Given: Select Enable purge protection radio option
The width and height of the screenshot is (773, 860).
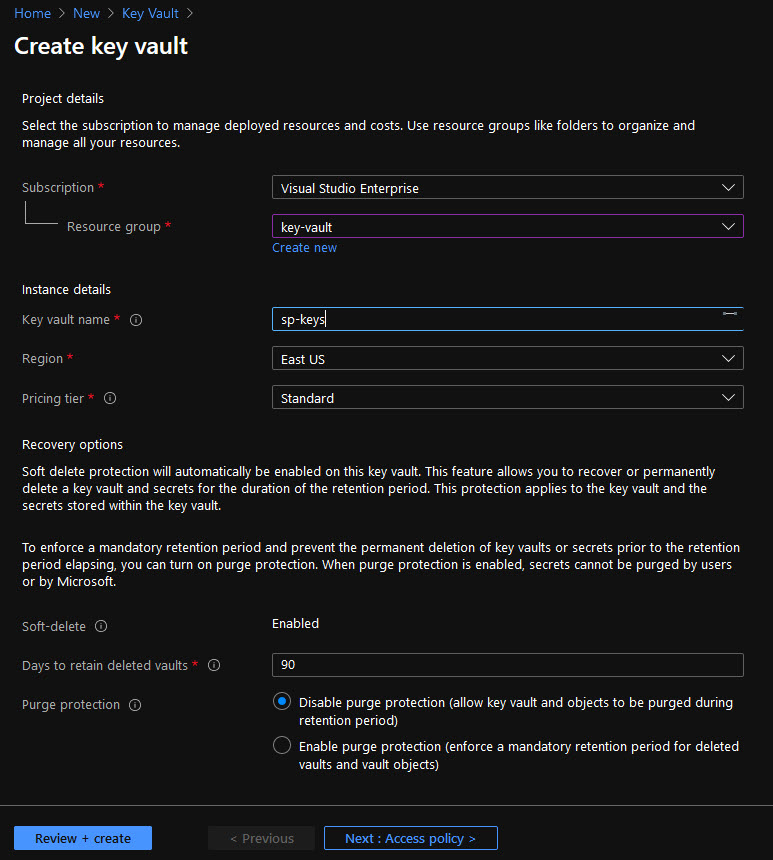Looking at the screenshot, I should [282, 746].
